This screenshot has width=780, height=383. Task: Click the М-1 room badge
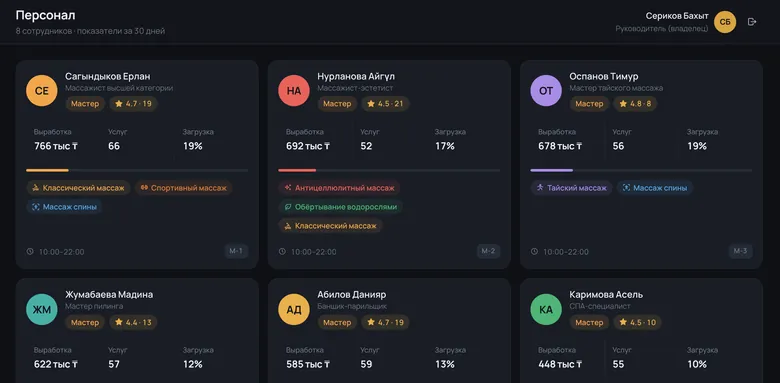point(236,251)
